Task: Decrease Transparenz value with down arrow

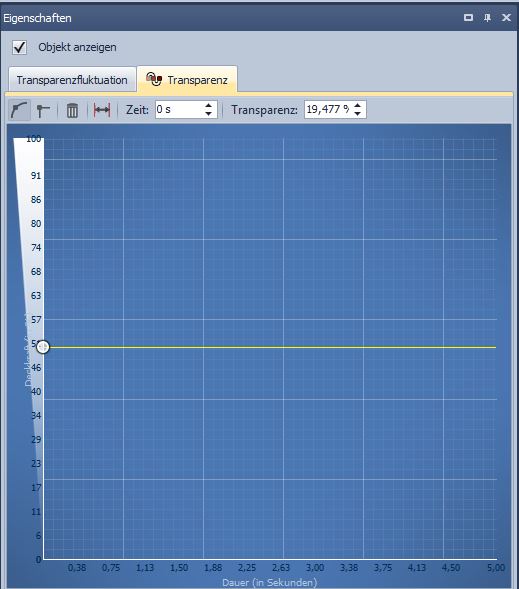Action: coord(358,113)
